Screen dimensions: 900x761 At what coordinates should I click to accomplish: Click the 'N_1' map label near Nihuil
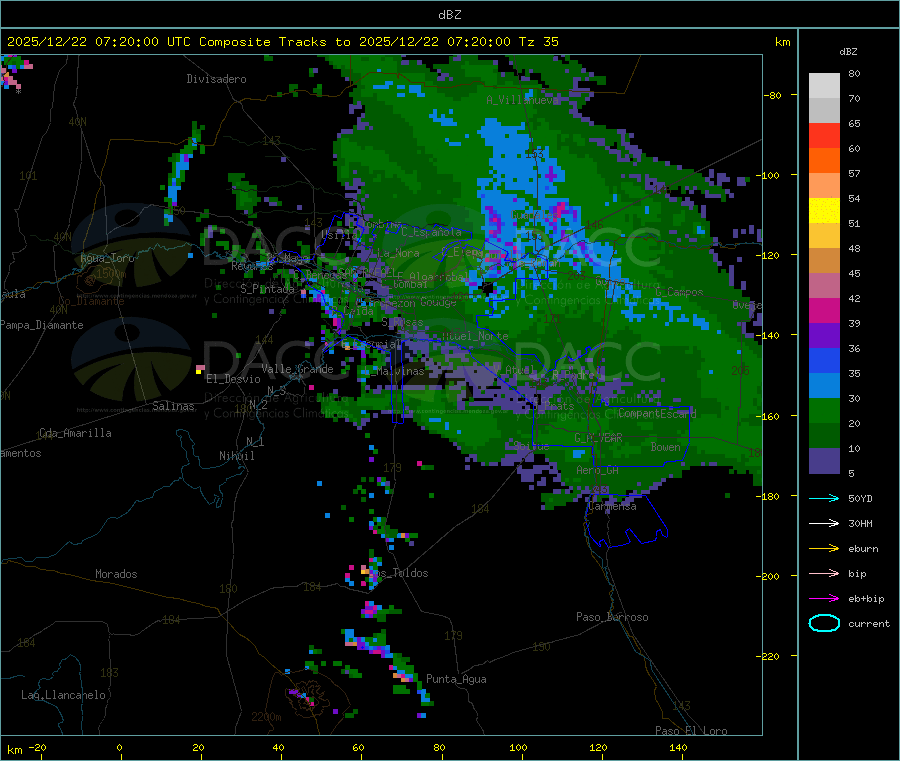click(x=255, y=441)
